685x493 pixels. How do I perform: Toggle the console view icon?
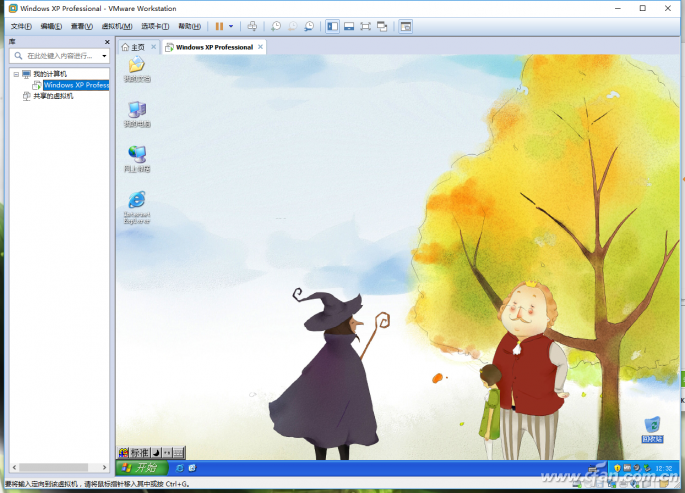406,26
